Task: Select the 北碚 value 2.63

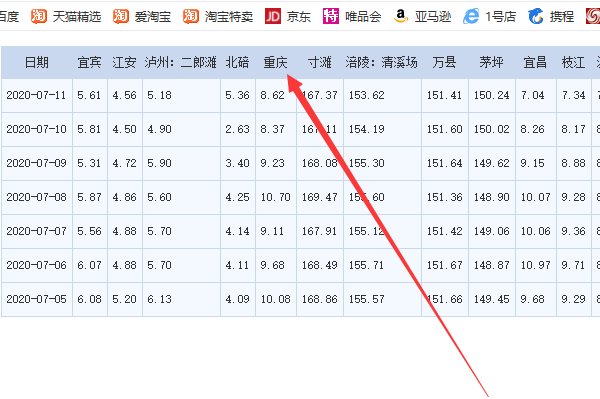Action: point(237,129)
